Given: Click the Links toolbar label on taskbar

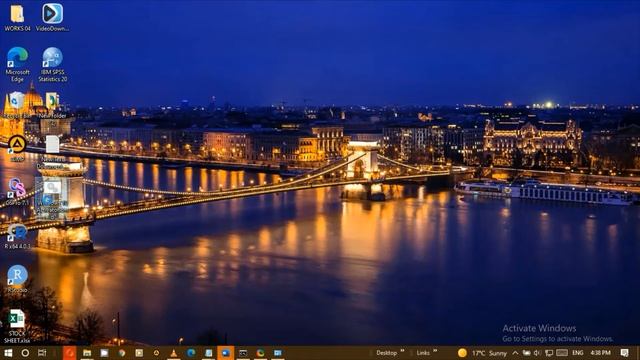Looking at the screenshot, I should (423, 353).
